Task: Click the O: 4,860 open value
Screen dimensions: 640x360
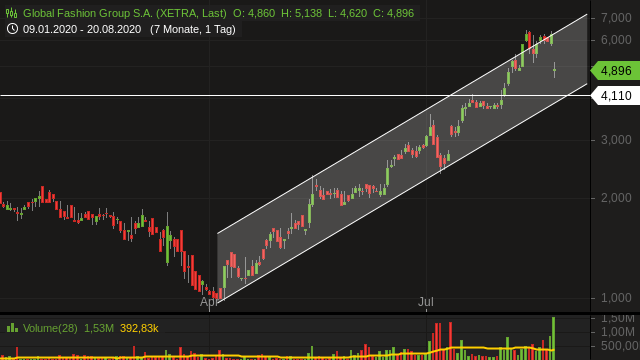Action: pyautogui.click(x=254, y=13)
